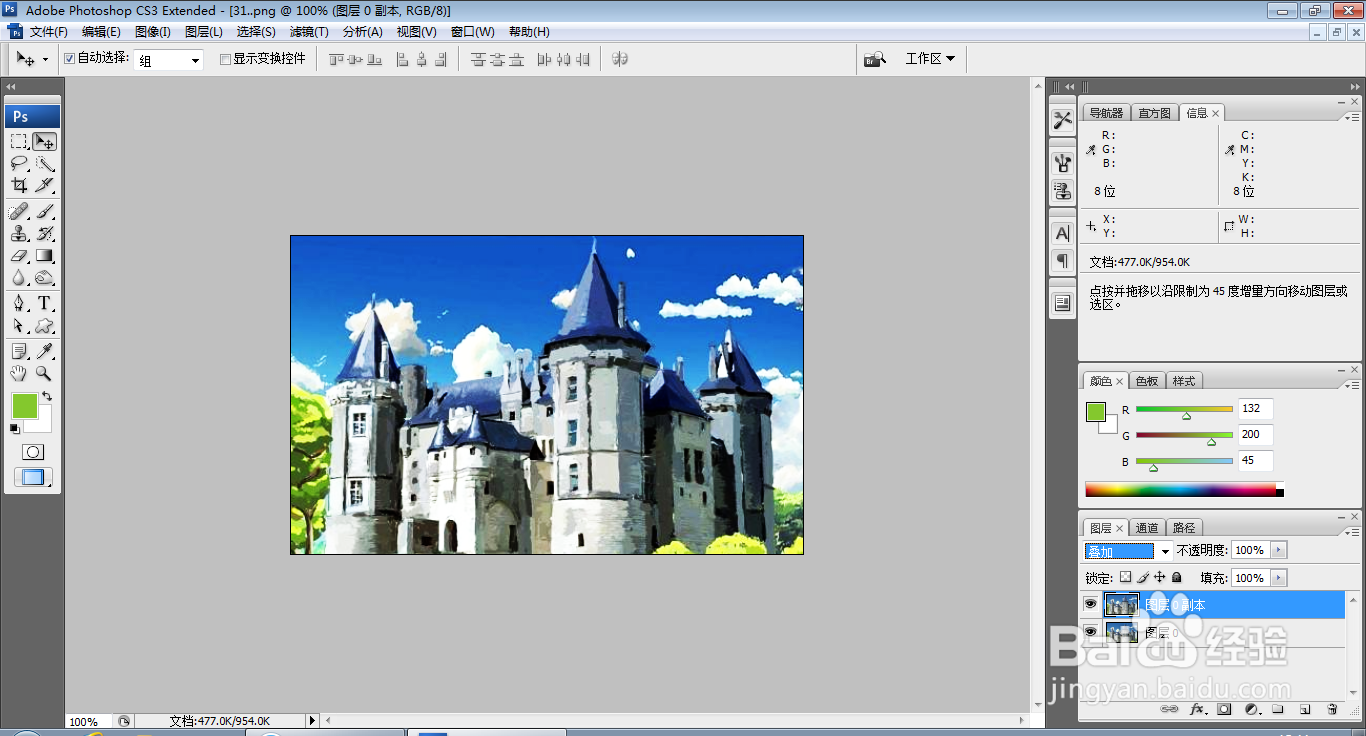The image size is (1366, 736).
Task: Click the G value field showing 200
Action: coord(1255,435)
